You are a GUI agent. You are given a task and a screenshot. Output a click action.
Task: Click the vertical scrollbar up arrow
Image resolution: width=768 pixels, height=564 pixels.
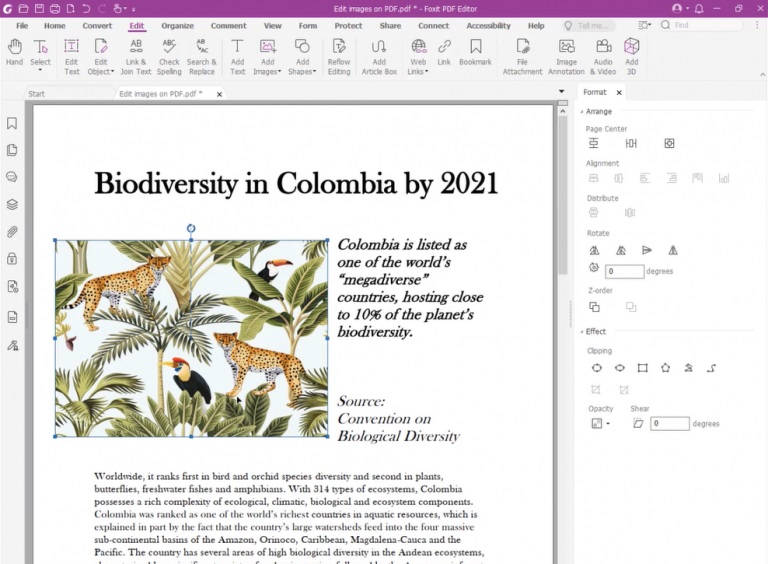[562, 112]
